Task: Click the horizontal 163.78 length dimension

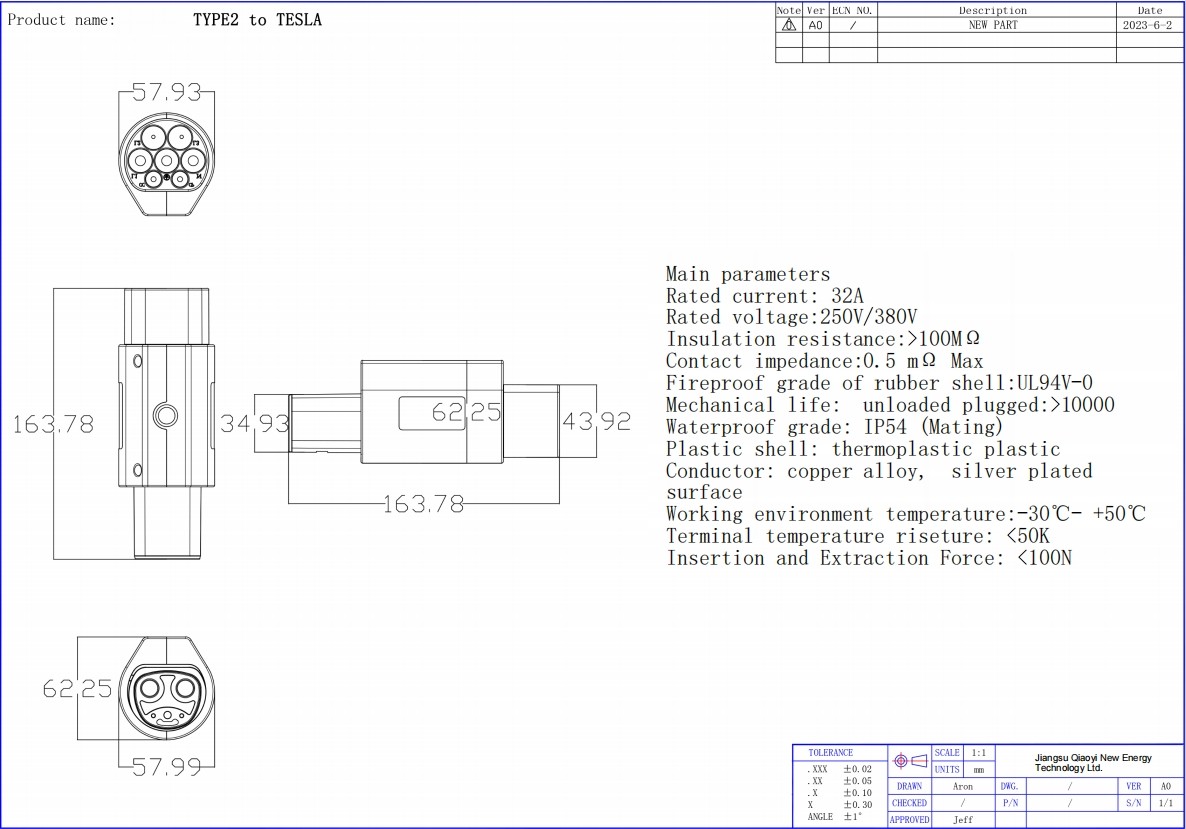Action: click(424, 504)
